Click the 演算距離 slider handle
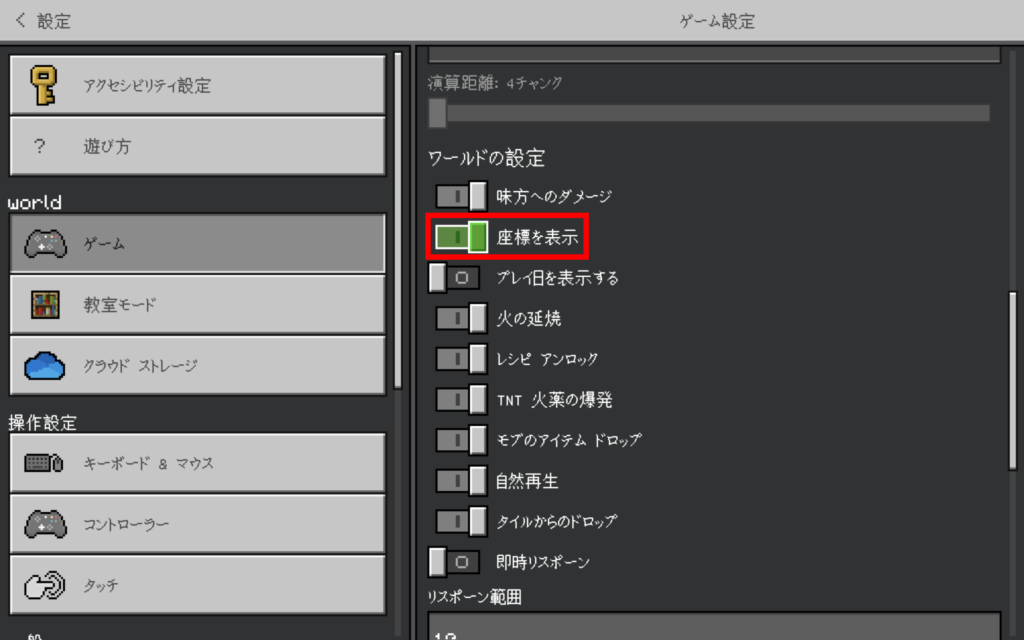 click(437, 113)
